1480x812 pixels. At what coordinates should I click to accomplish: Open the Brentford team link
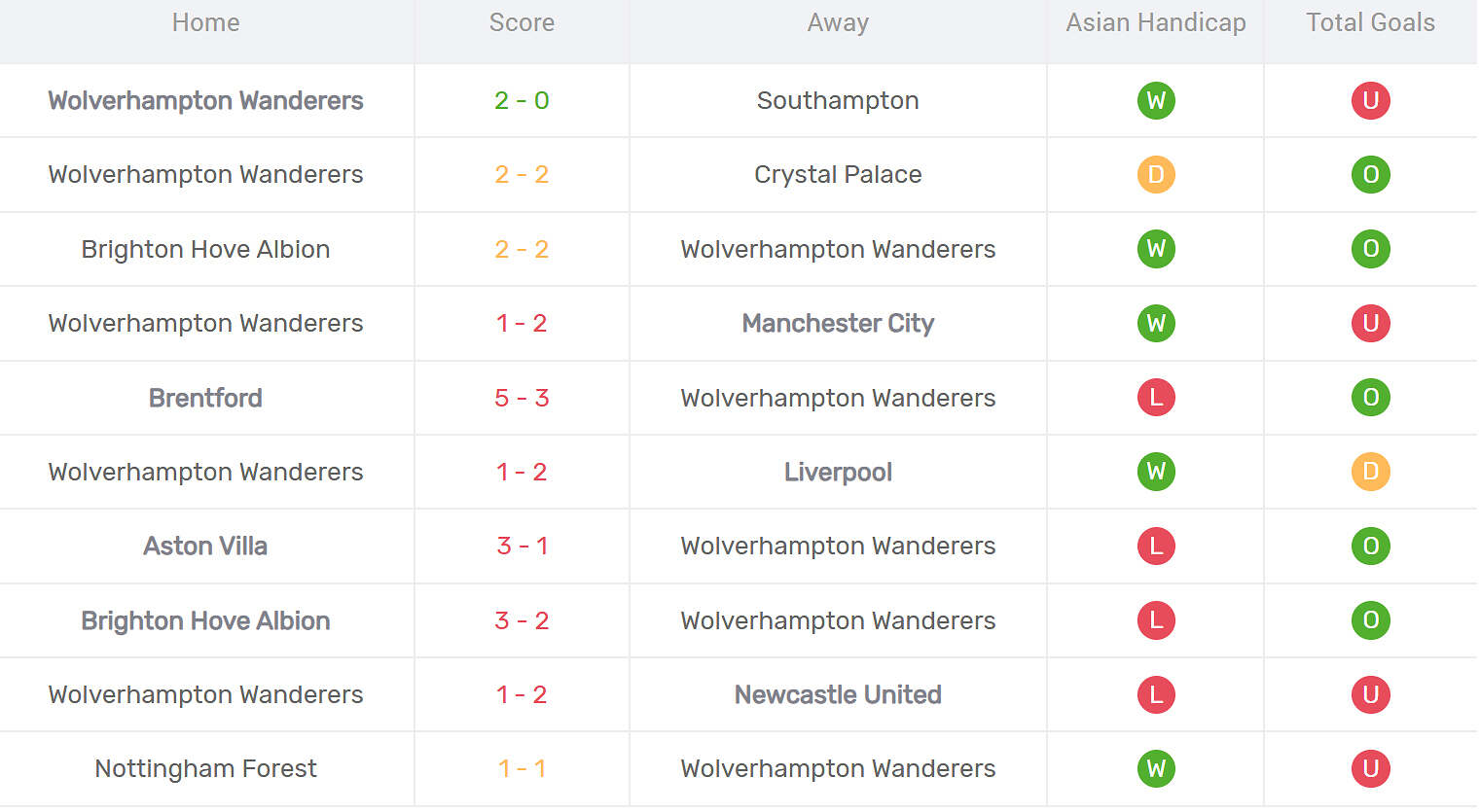coord(205,398)
